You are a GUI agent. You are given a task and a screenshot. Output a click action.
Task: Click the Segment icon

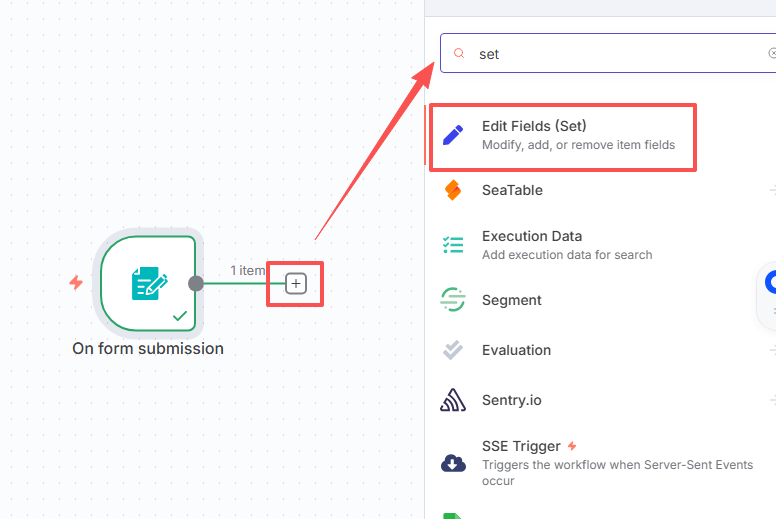tap(453, 300)
